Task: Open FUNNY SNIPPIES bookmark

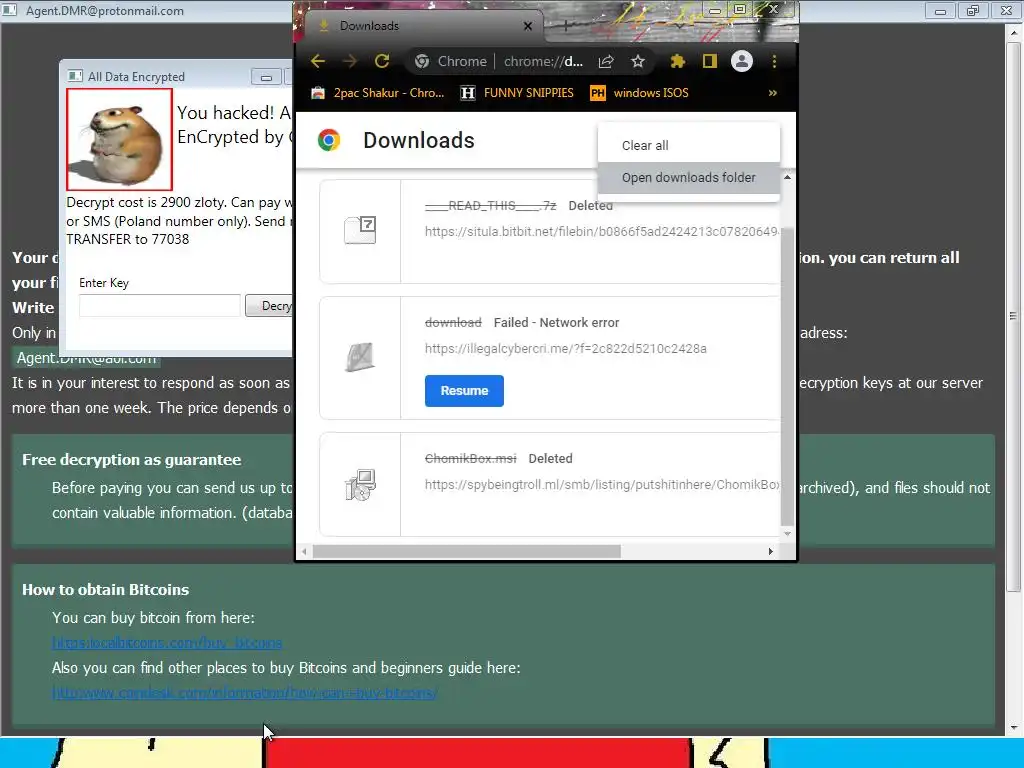Action: click(517, 93)
